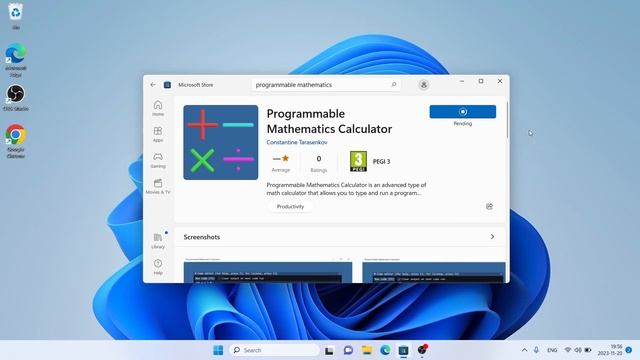Open the Home section in sidebar
This screenshot has width=640, height=360.
pos(158,108)
